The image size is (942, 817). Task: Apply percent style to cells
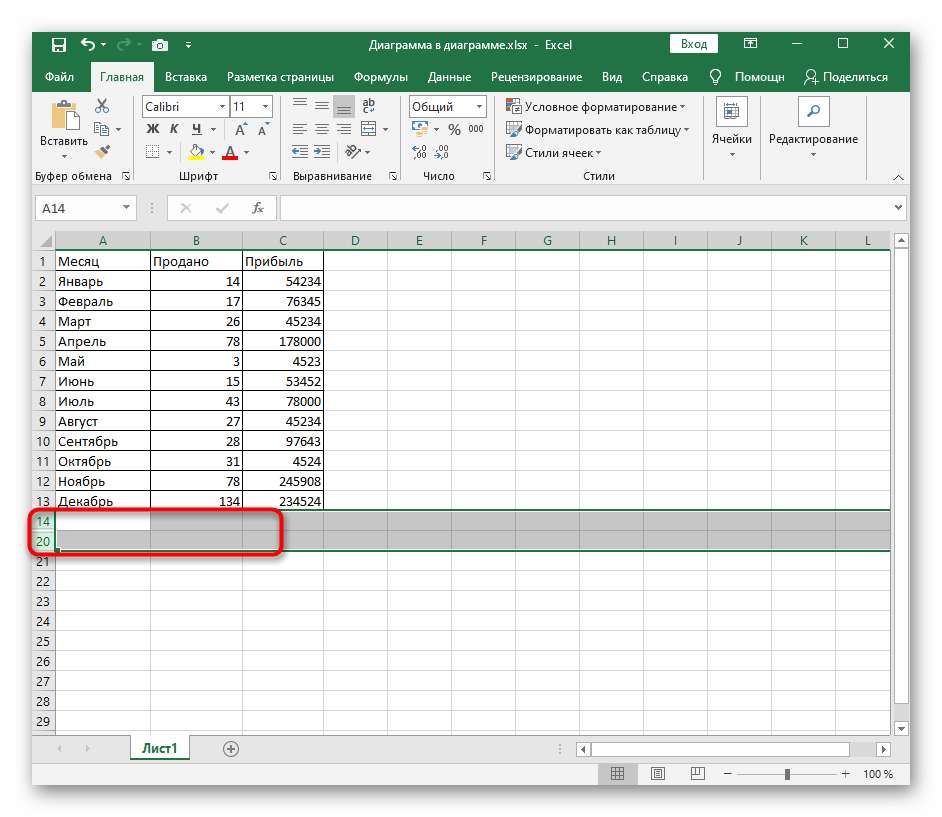point(454,129)
